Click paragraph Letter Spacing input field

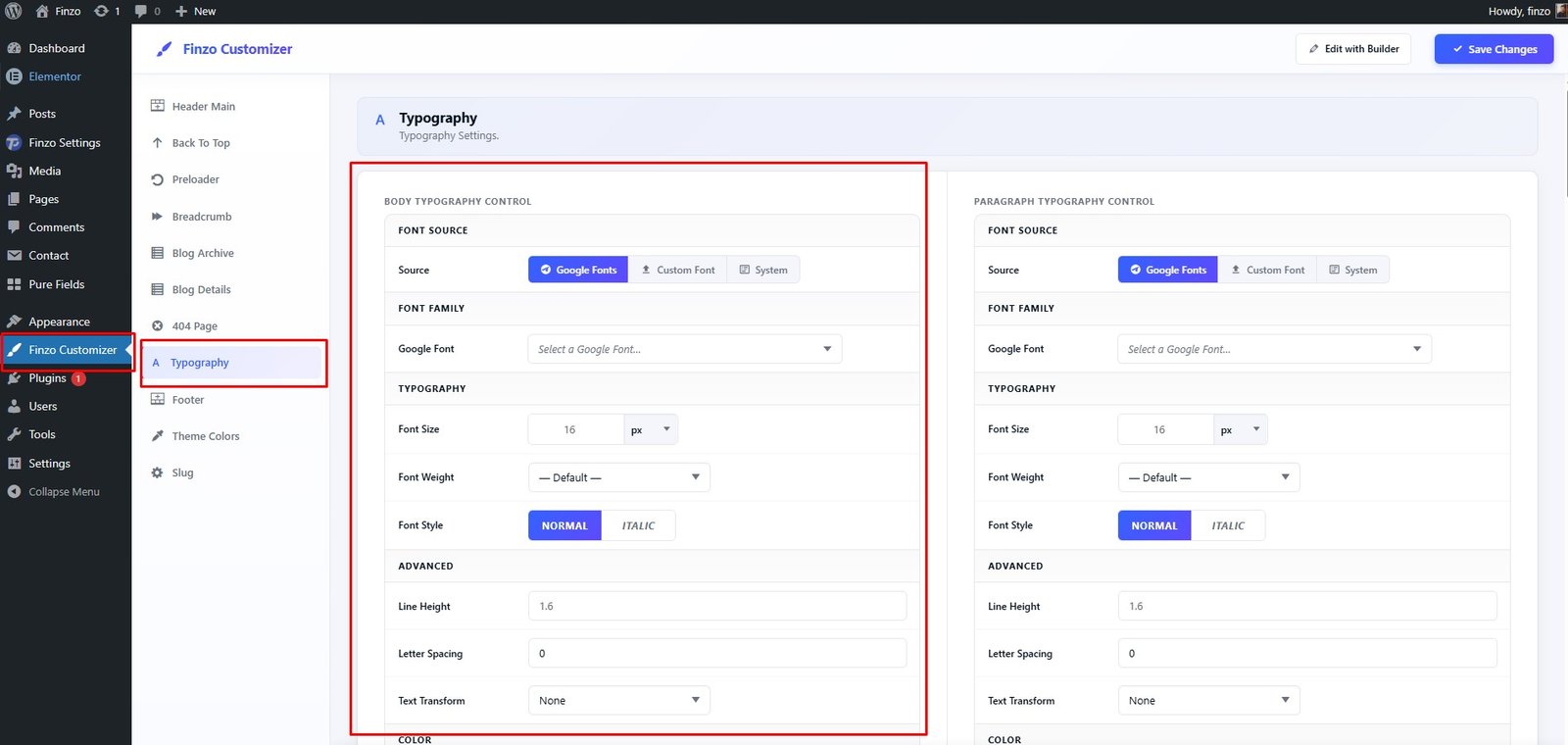(x=1307, y=653)
